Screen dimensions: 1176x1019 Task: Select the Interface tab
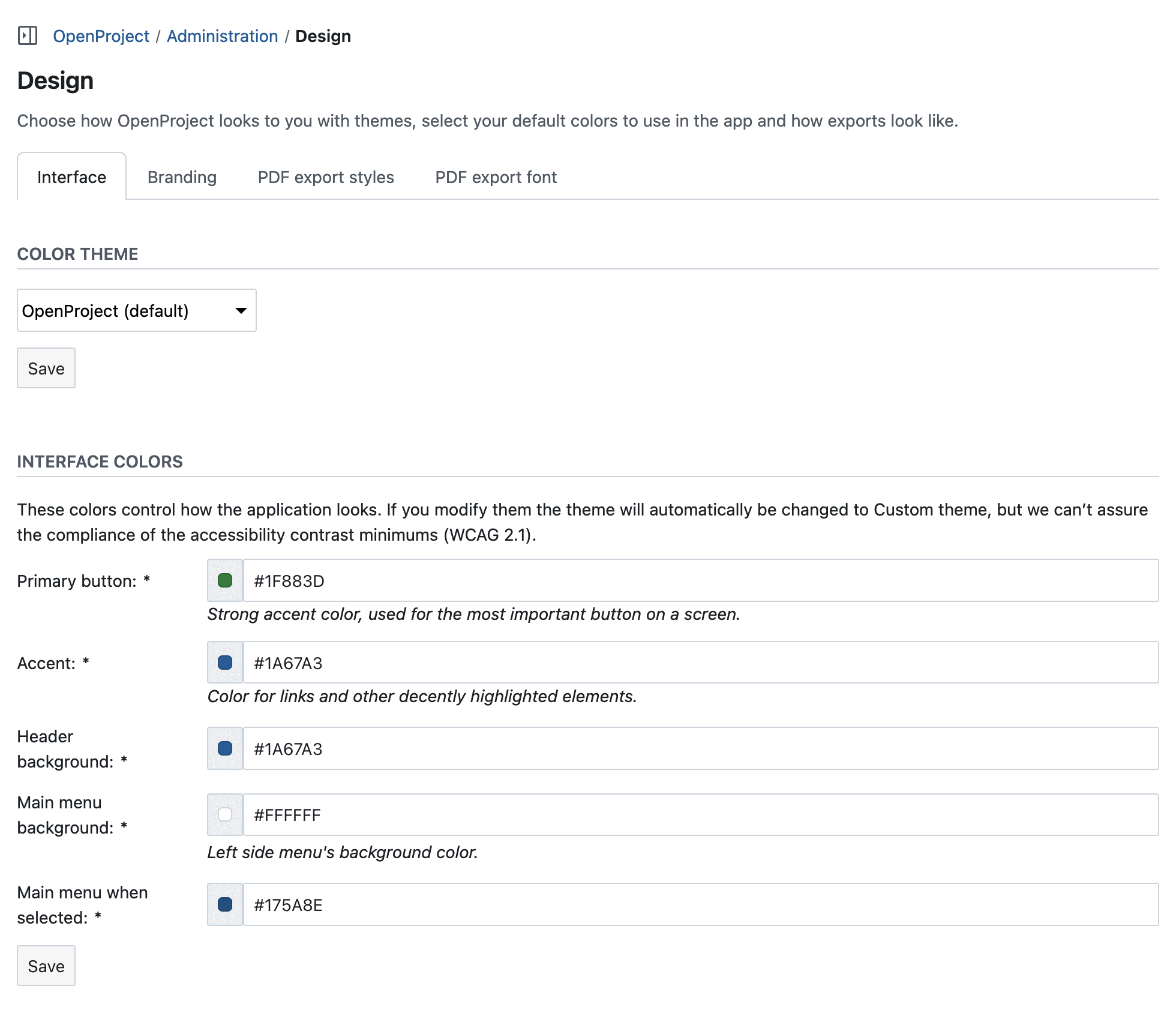point(71,176)
